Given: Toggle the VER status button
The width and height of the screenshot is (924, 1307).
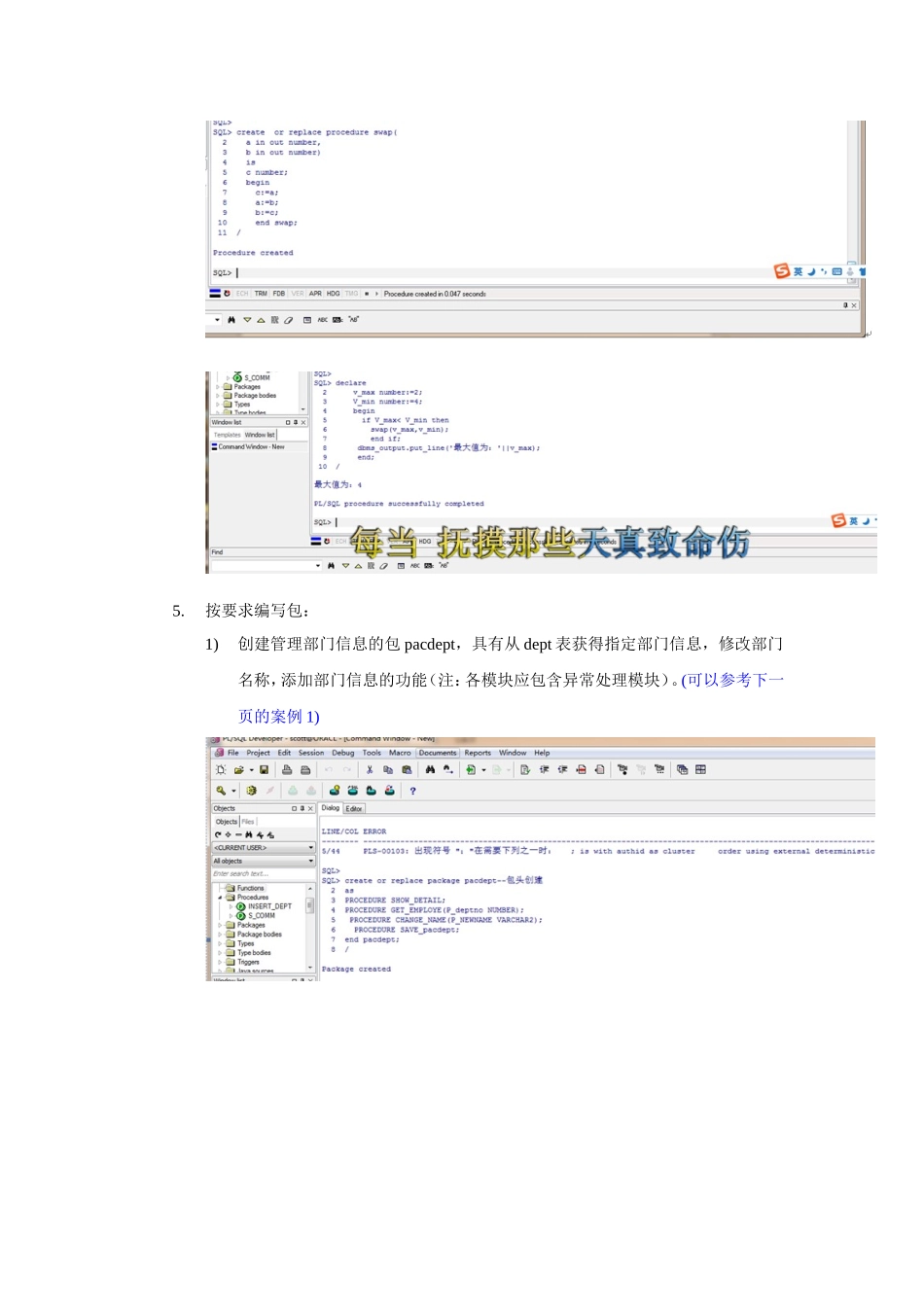Looking at the screenshot, I should [298, 294].
